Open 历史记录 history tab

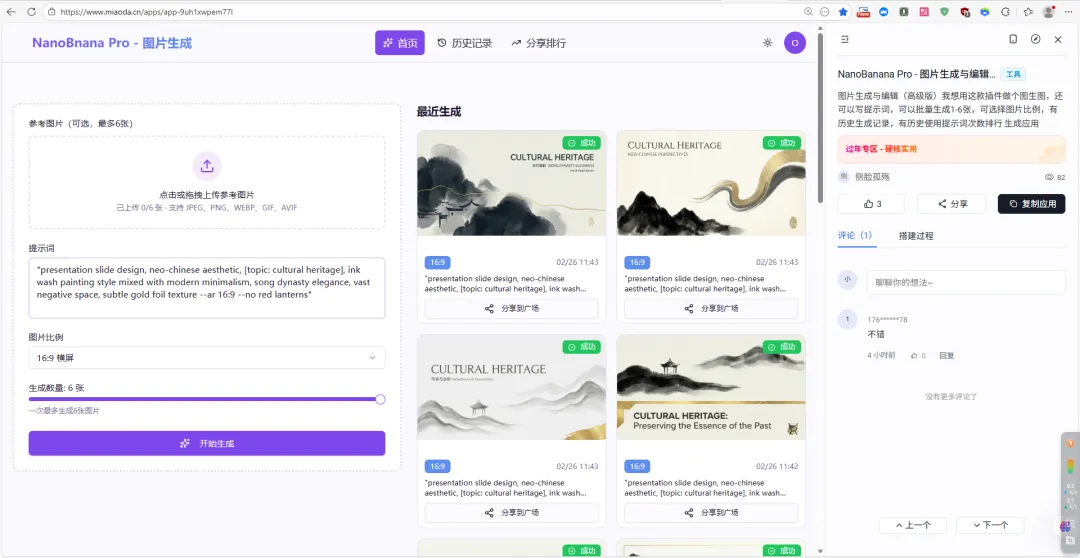tap(465, 43)
